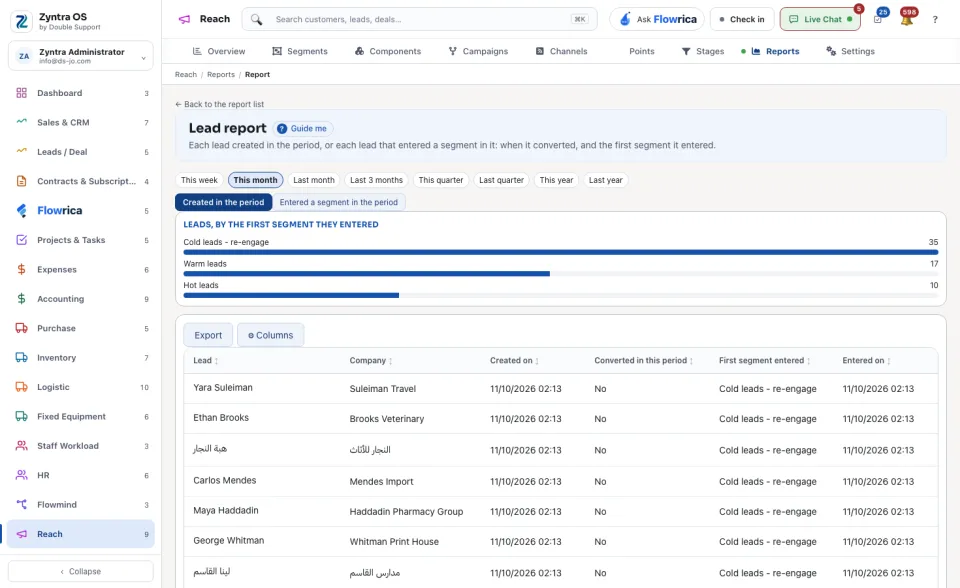
Task: Click the Flowmind branch icon
Action: pyautogui.click(x=21, y=505)
